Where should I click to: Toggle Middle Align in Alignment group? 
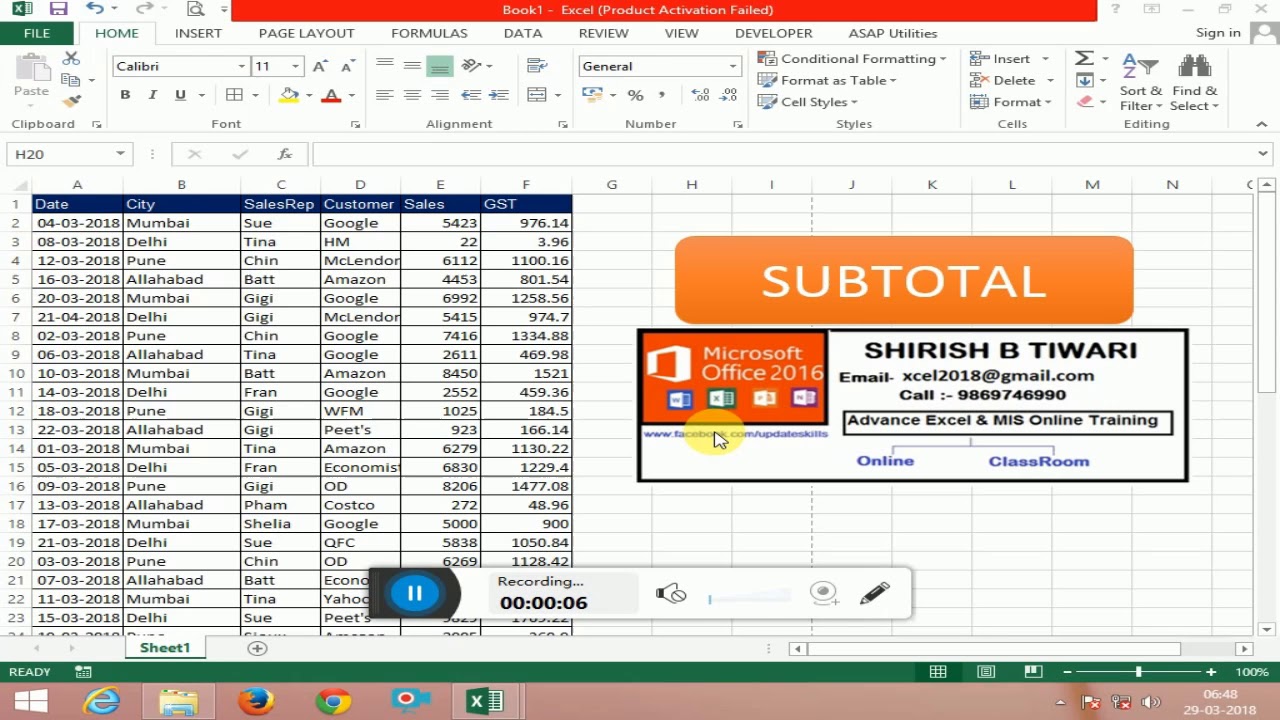[412, 66]
